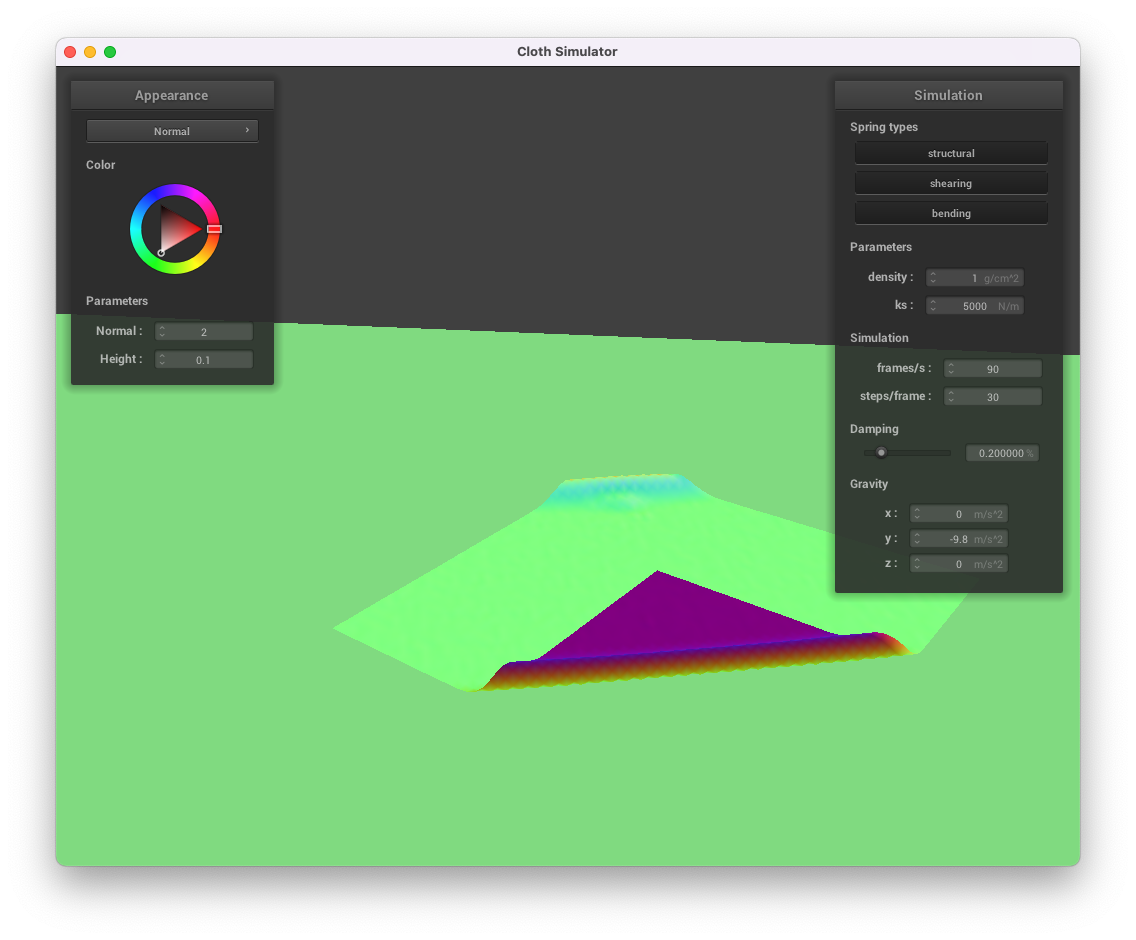This screenshot has width=1136, height=940.
Task: Click the Normal field stepper arrows
Action: click(162, 332)
